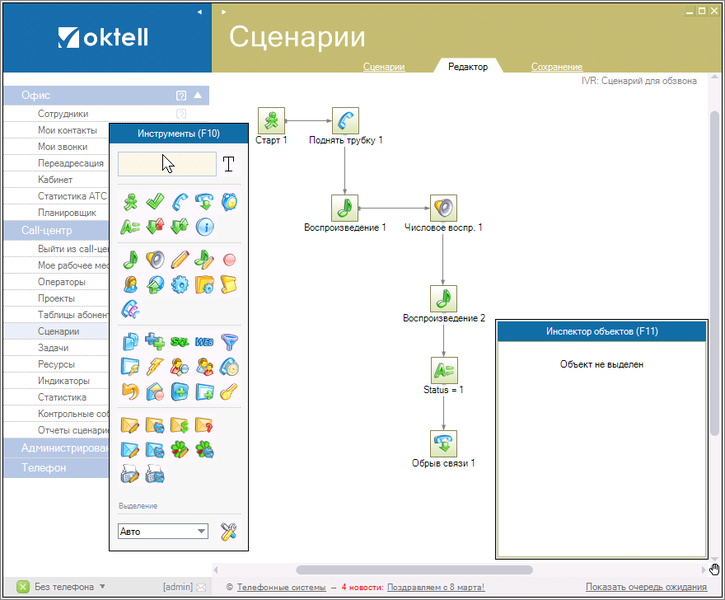The height and width of the screenshot is (600, 725).
Task: Select the blue handset pick-up tool in palette
Action: coord(180,202)
